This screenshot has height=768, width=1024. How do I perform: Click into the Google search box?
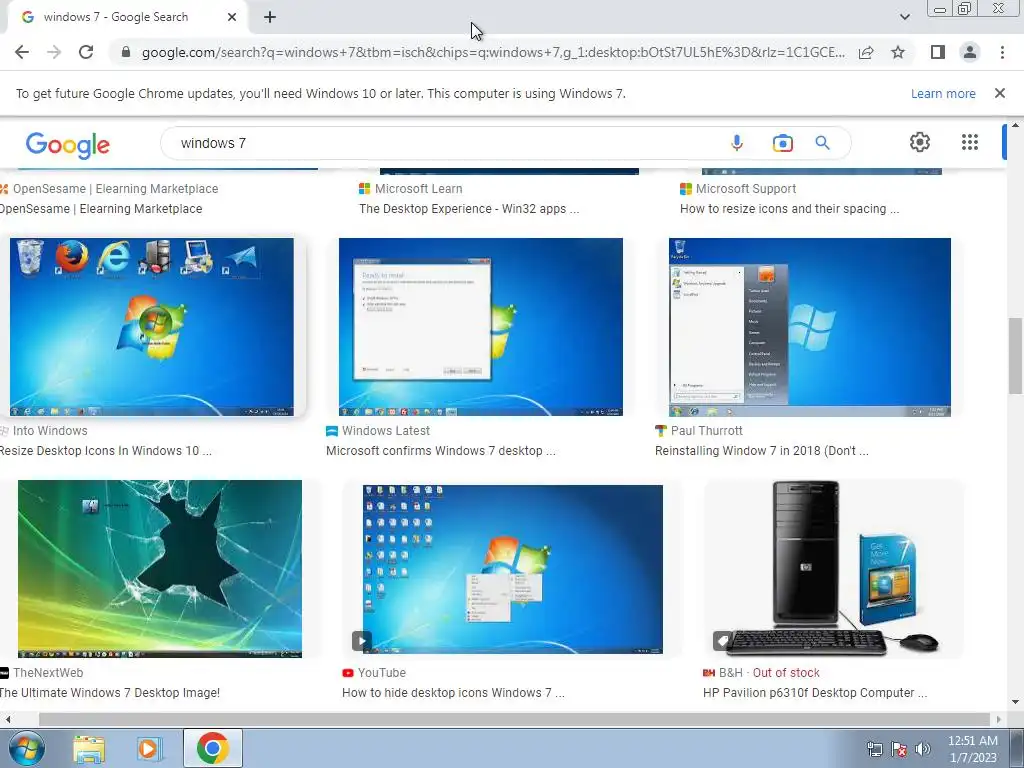[444, 143]
